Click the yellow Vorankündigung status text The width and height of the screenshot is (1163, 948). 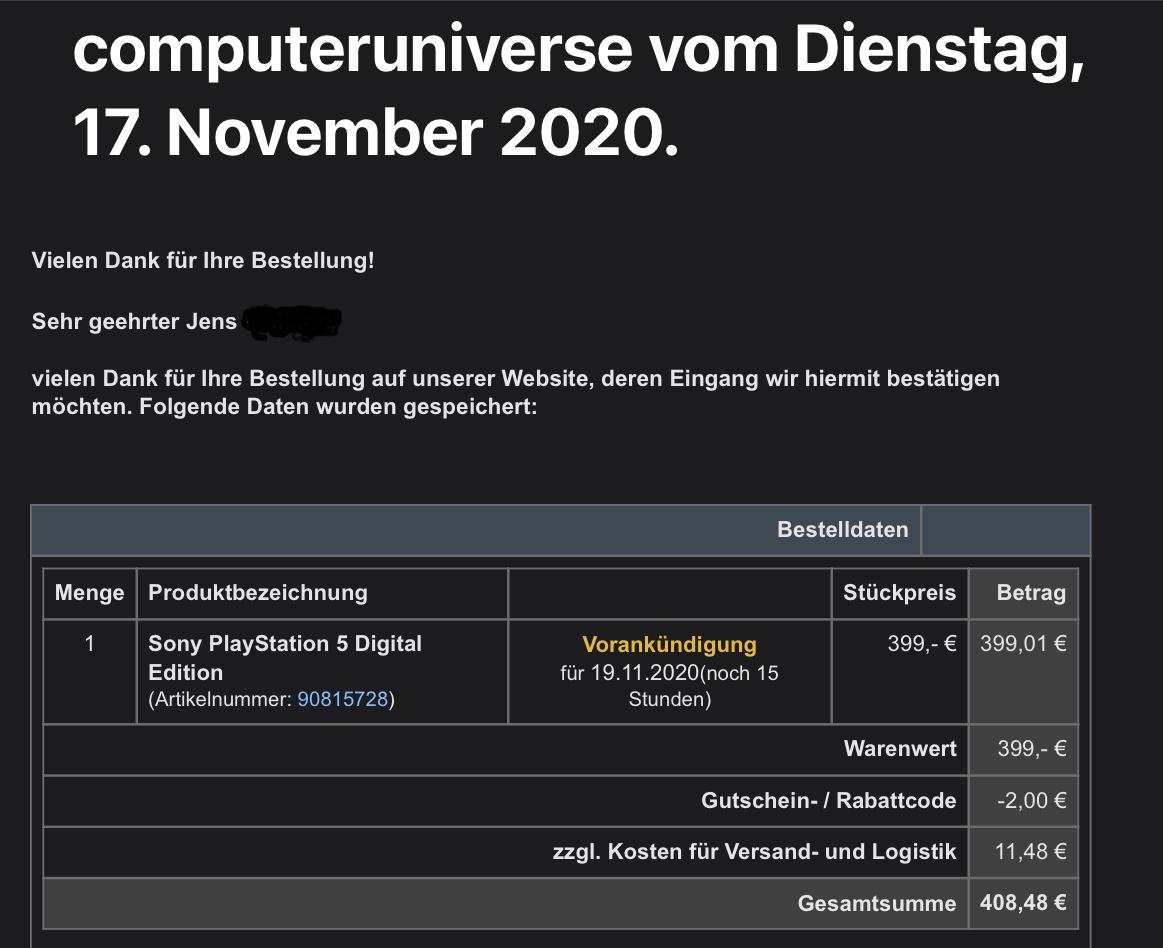pos(669,645)
